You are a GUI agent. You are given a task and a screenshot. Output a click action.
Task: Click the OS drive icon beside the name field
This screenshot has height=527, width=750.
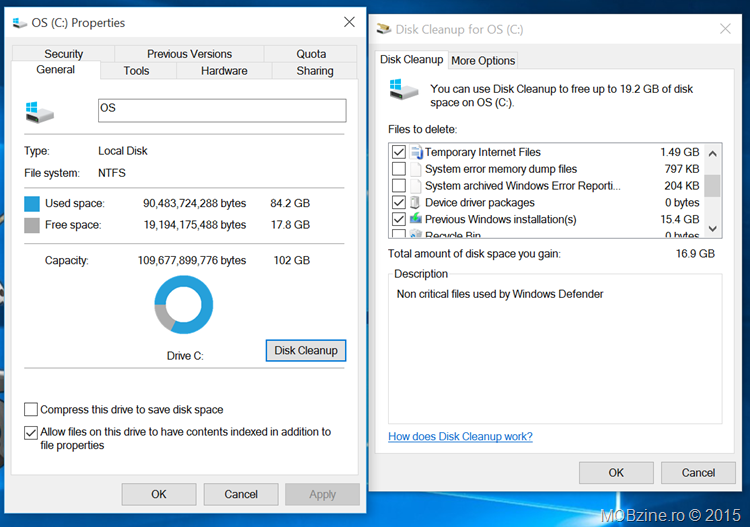coord(40,112)
